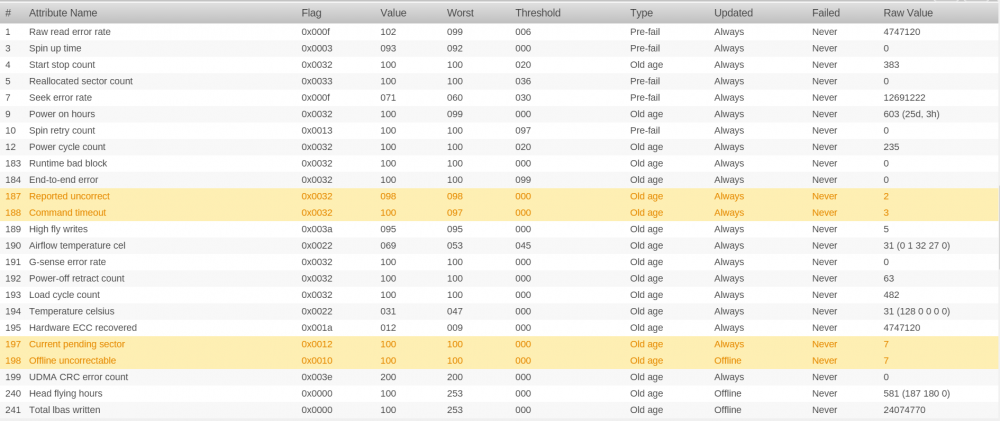Screen dimensions: 1000x421
Task: Select Airflow temperature cel attribute
Action: click(500, 246)
